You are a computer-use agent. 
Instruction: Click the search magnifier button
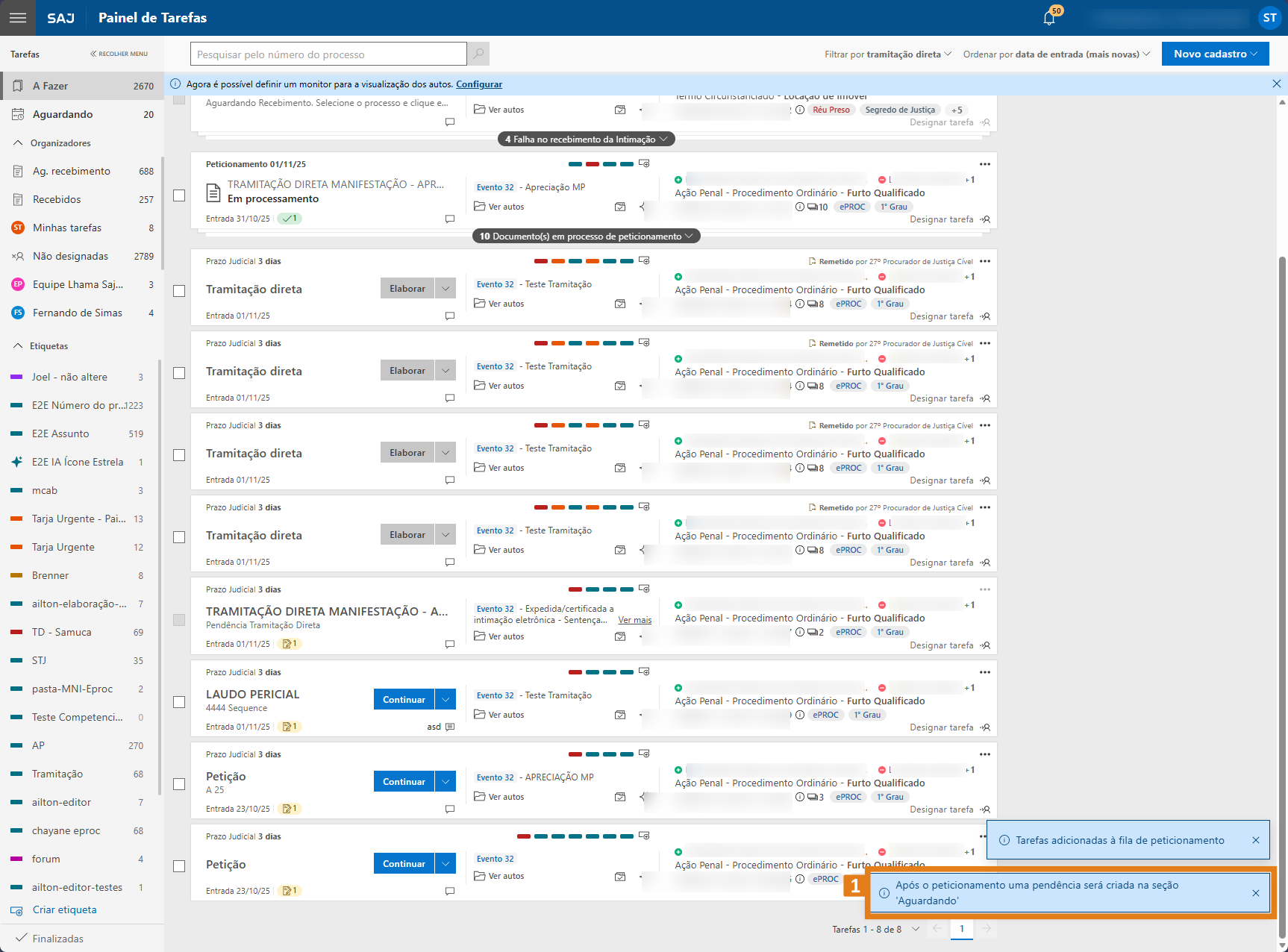(478, 54)
